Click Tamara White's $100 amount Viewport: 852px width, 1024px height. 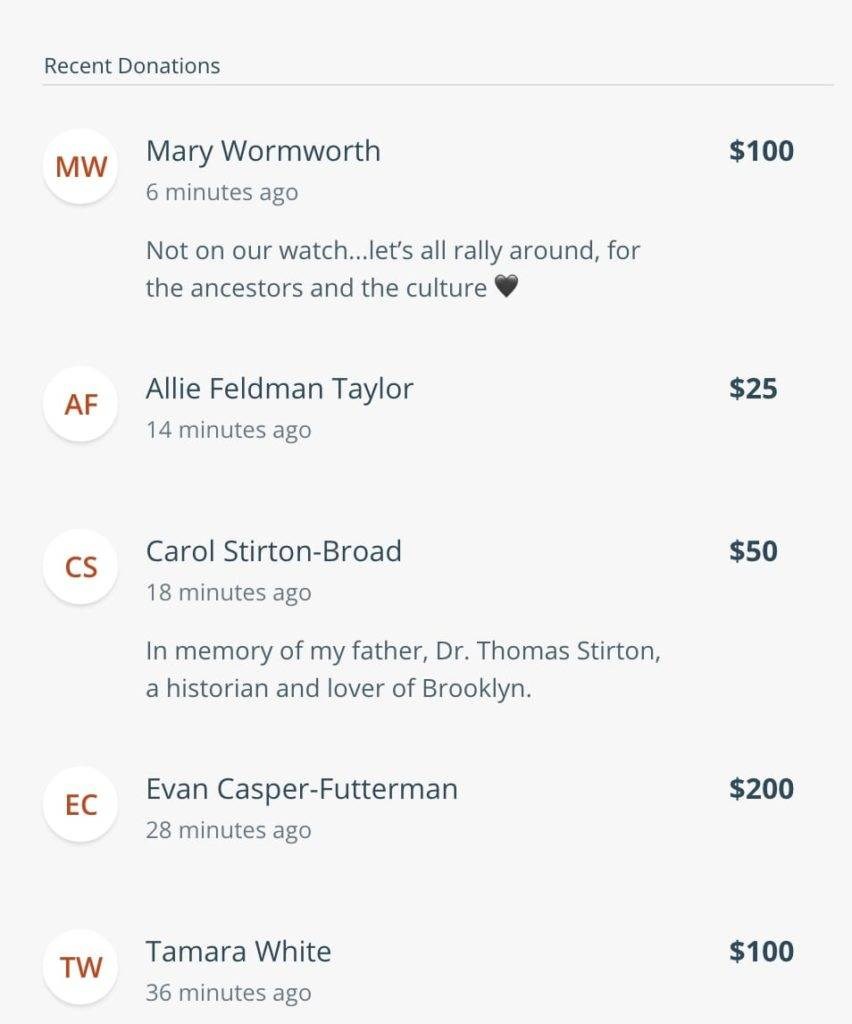761,952
